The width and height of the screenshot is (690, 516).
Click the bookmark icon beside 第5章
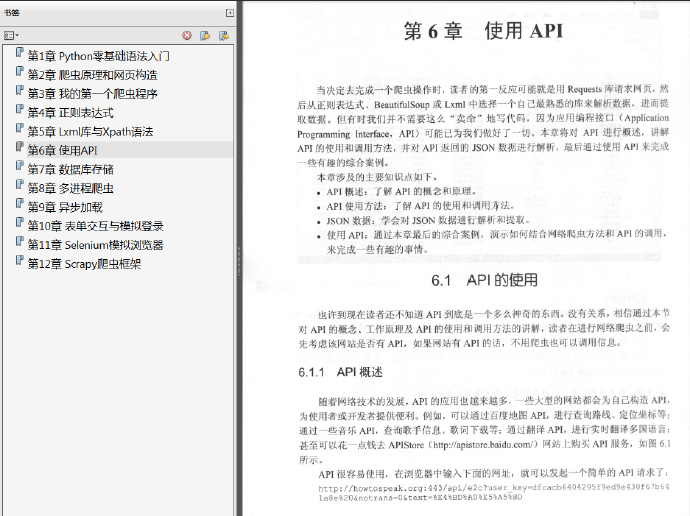(19, 128)
